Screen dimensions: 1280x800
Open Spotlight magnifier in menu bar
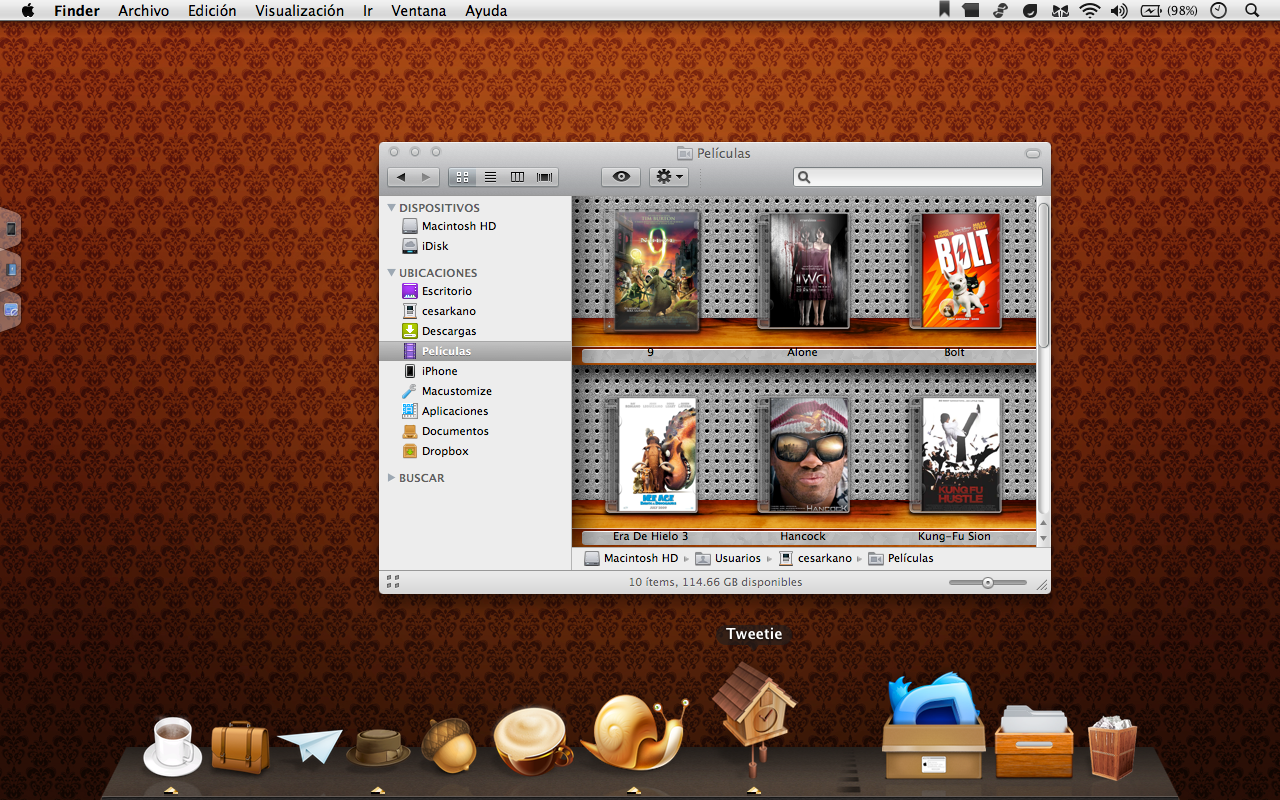1252,11
